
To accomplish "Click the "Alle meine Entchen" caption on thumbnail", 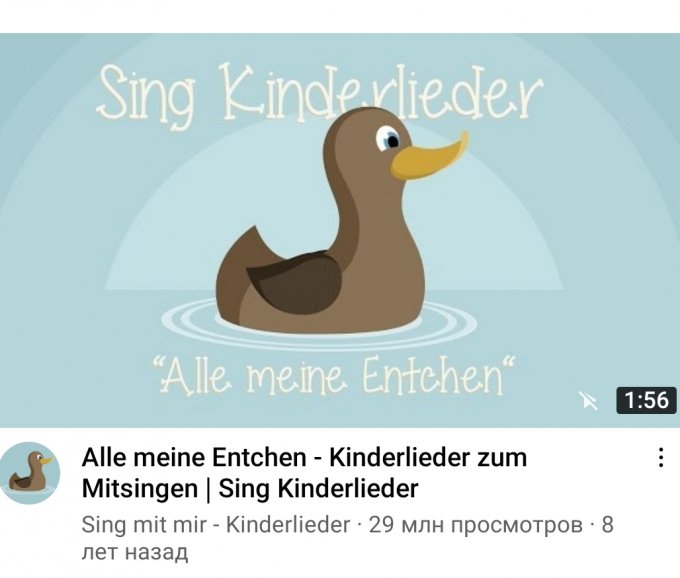I will click(x=335, y=376).
